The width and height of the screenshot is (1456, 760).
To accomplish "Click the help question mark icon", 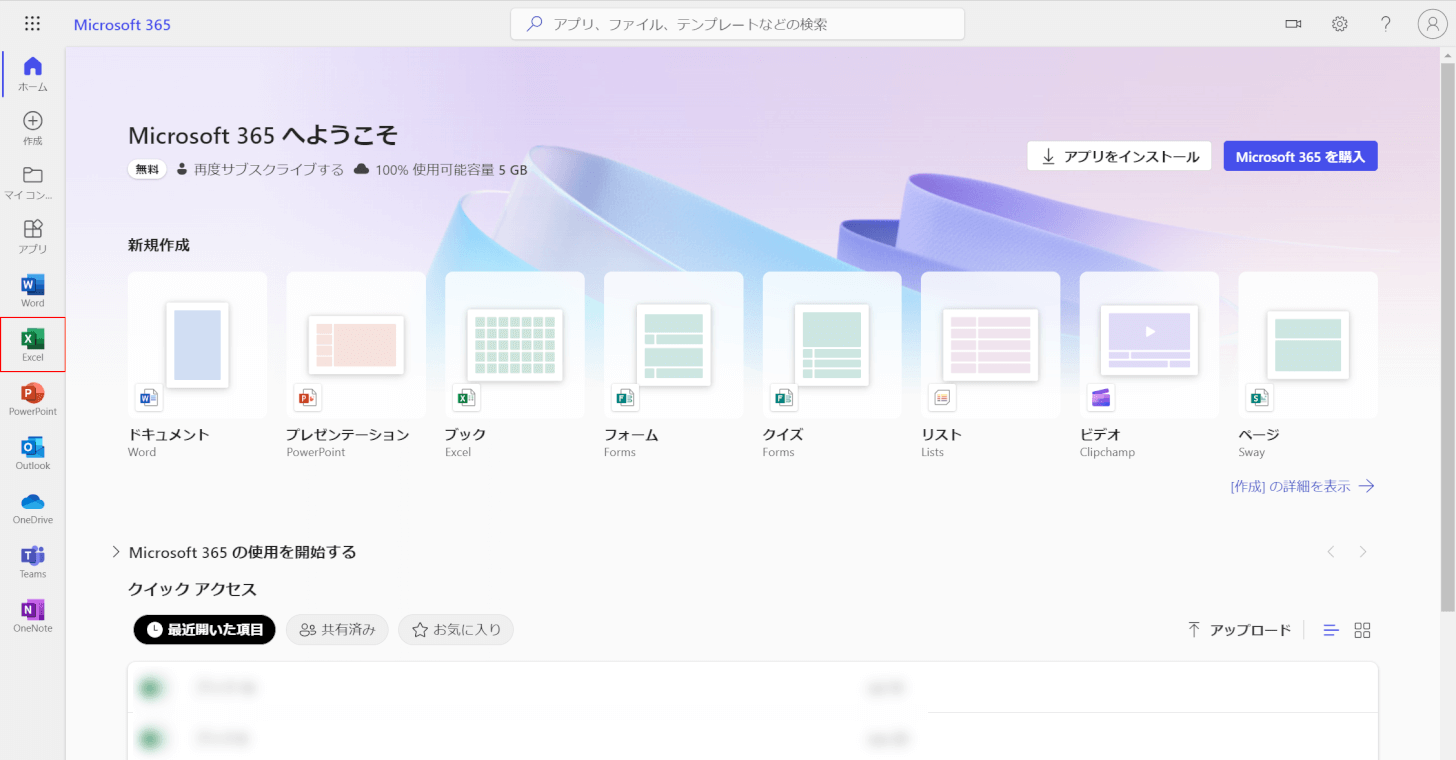I will tap(1386, 24).
